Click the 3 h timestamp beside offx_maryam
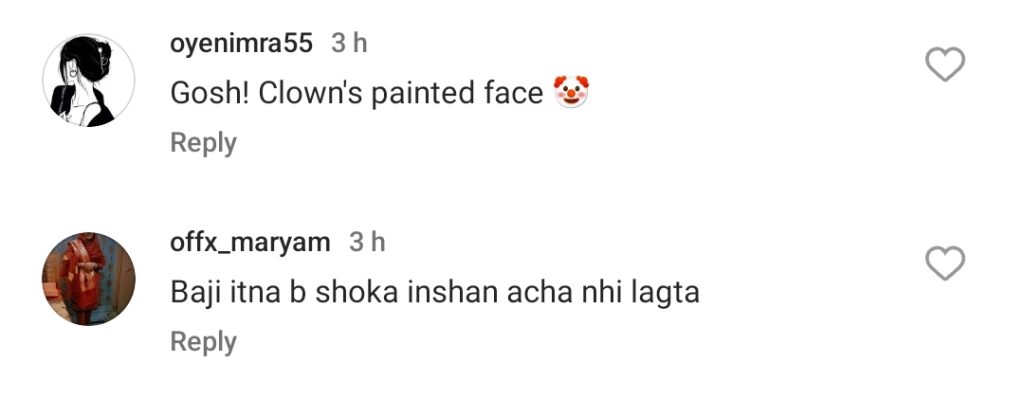 coord(367,242)
